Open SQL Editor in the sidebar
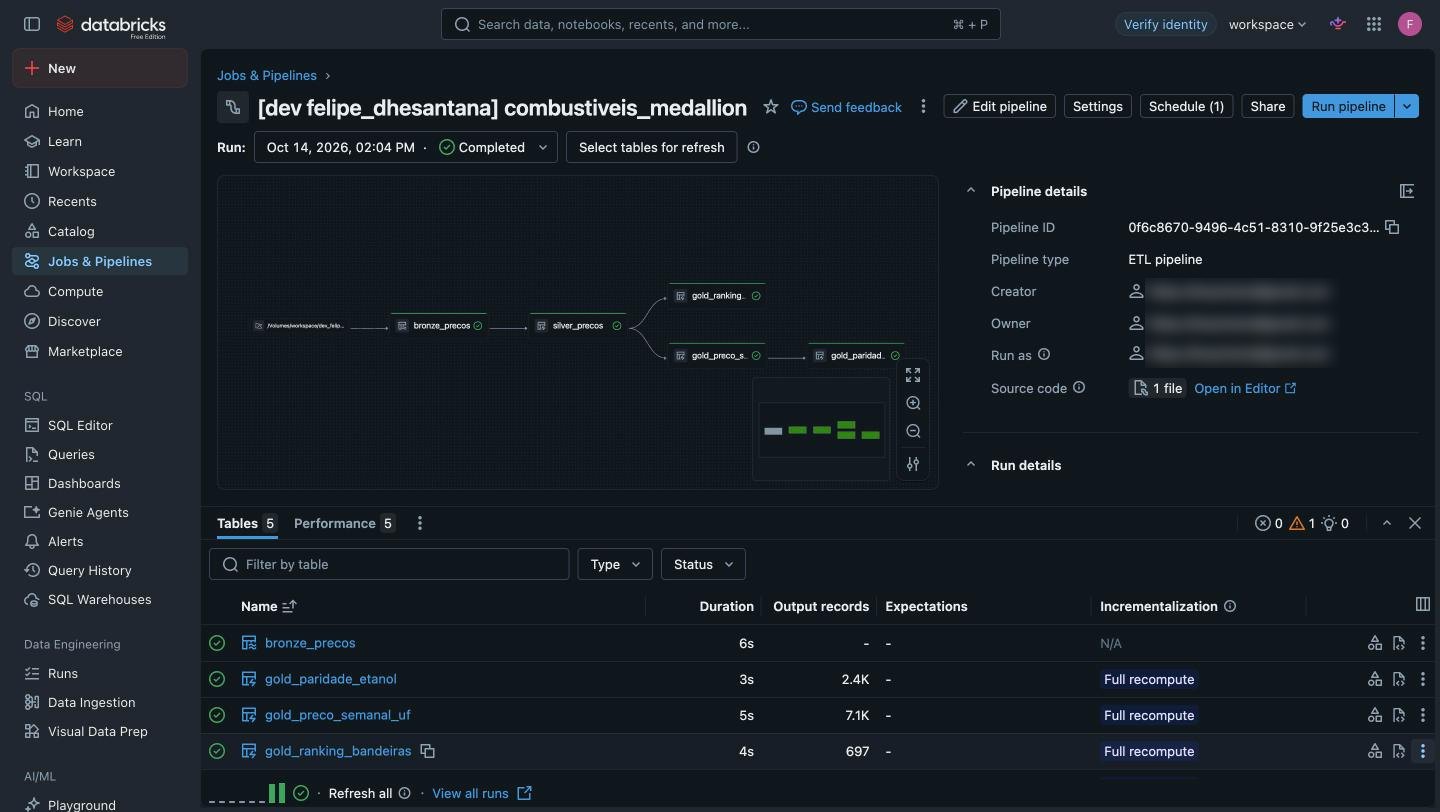This screenshot has height=812, width=1440. pos(100,425)
